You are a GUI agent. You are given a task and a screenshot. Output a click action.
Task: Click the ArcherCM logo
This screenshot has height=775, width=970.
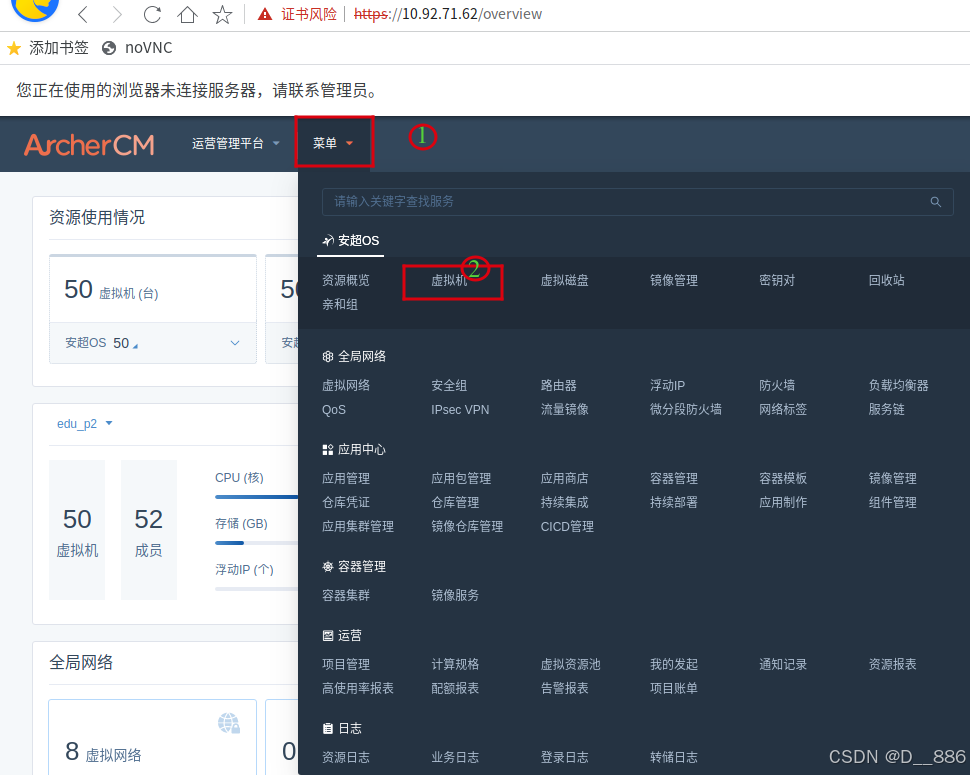click(89, 145)
